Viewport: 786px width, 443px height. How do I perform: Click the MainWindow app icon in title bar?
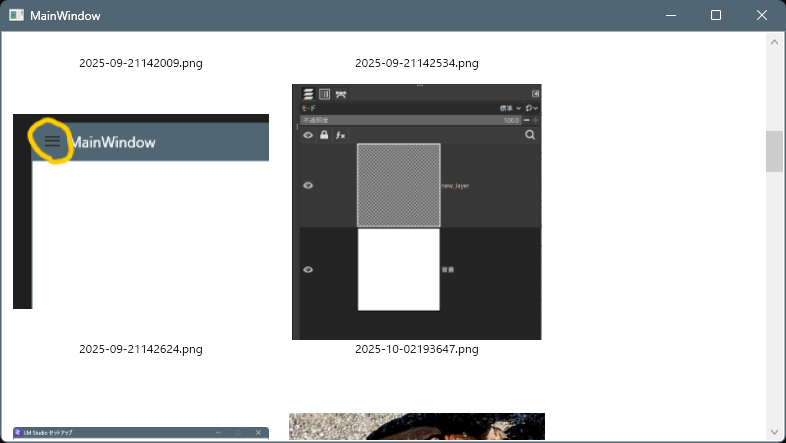click(x=16, y=16)
